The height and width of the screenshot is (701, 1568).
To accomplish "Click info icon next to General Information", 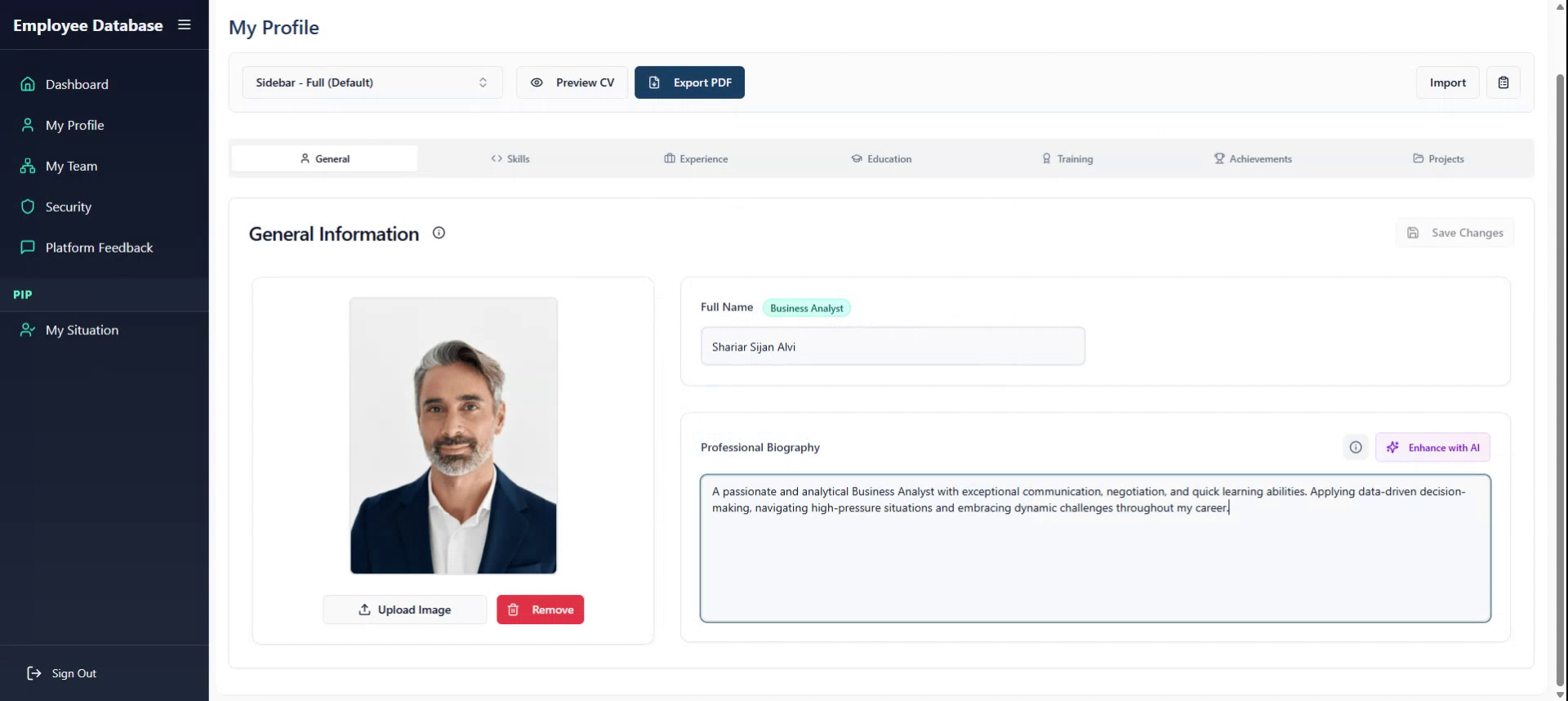I will [439, 233].
